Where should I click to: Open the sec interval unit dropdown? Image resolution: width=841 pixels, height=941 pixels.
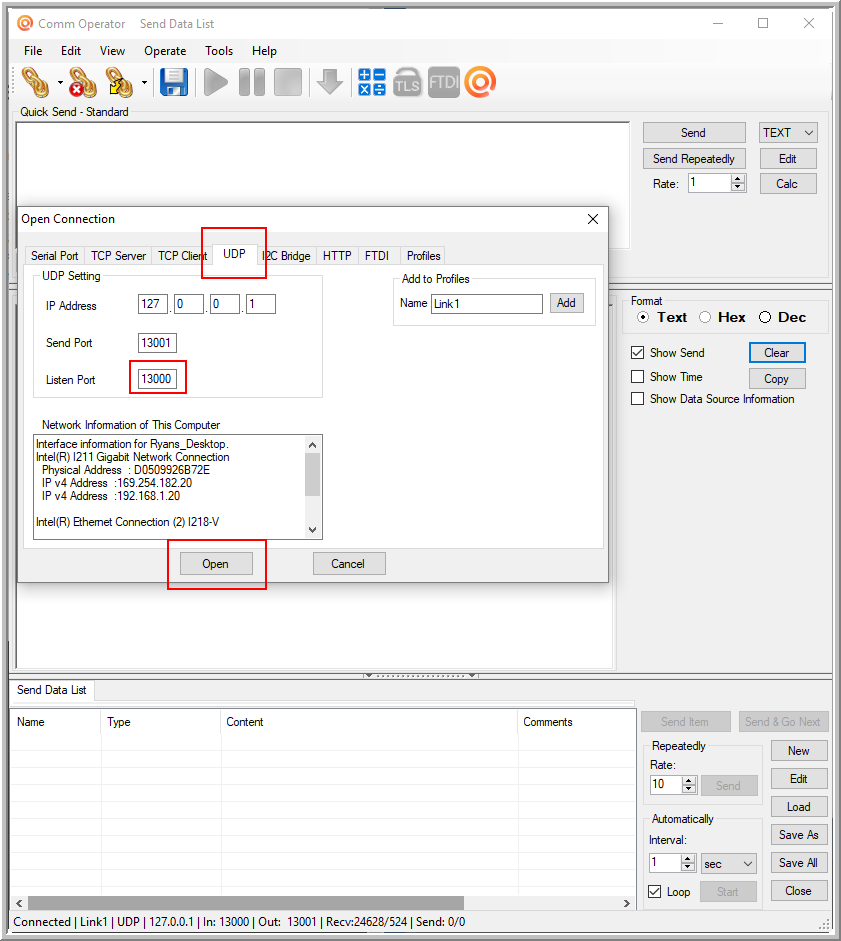point(729,864)
